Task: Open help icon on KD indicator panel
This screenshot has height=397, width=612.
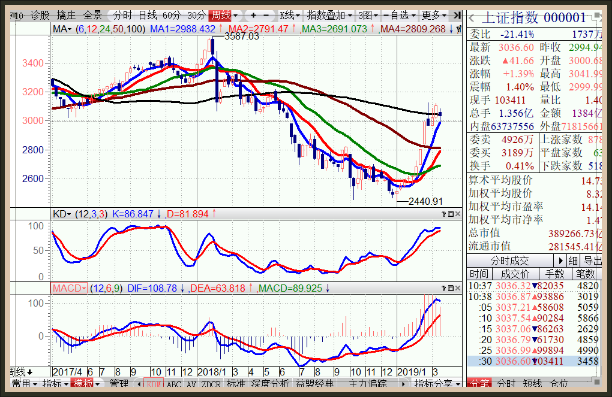Action: point(444,214)
